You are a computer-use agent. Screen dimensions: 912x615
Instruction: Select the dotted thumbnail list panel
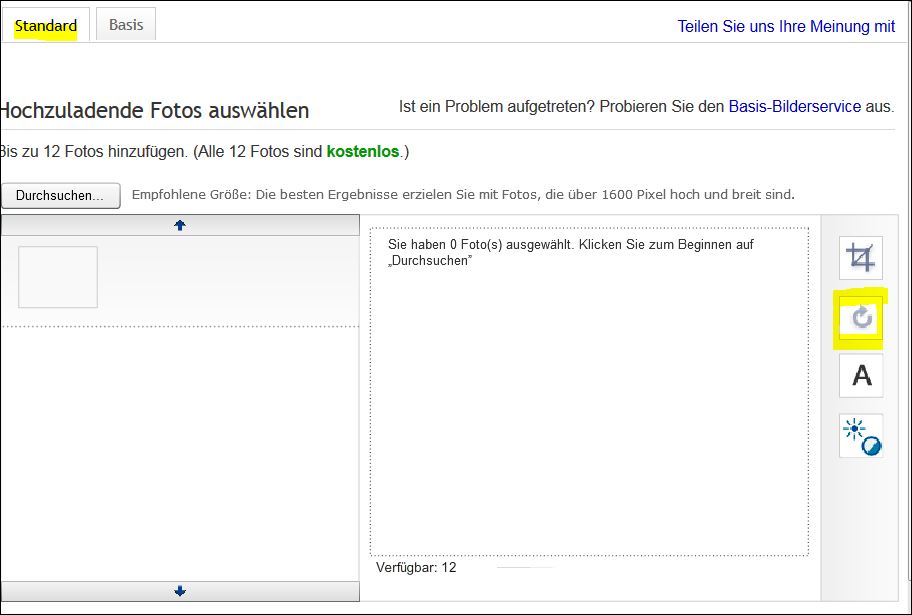point(179,420)
